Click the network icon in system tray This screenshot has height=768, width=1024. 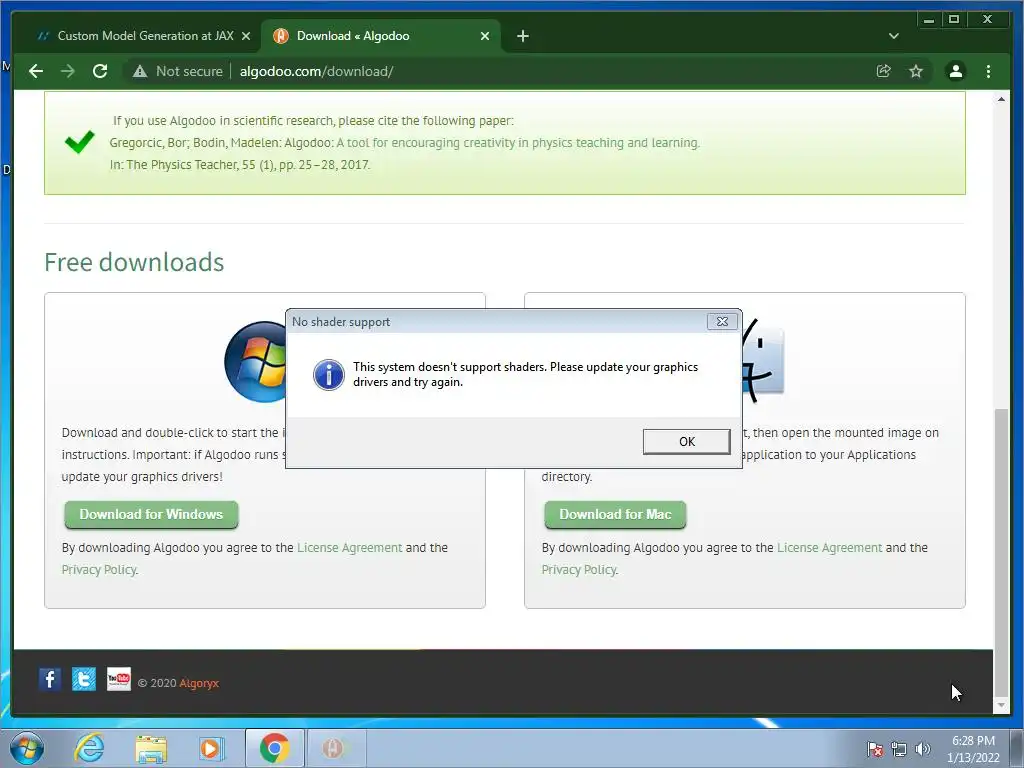click(x=899, y=749)
